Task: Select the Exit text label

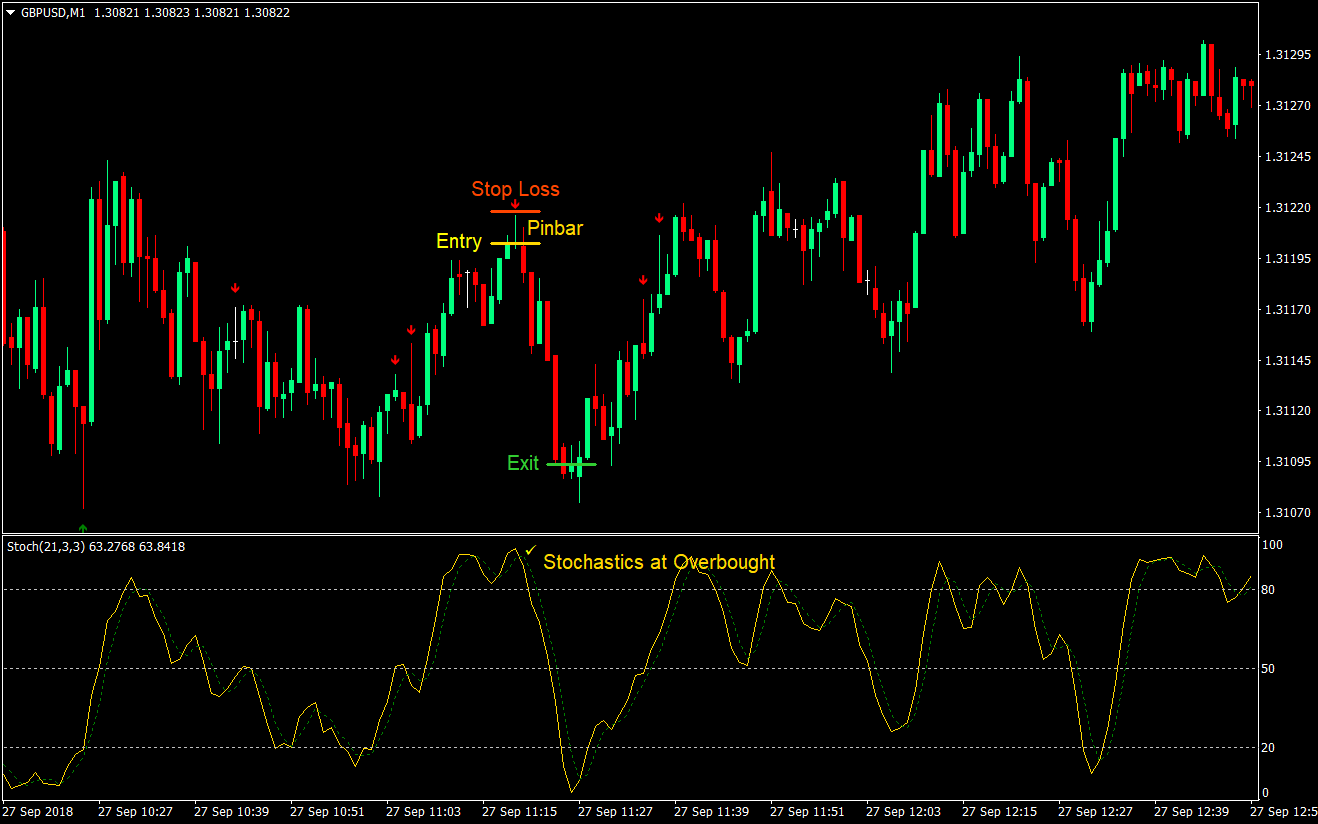Action: pyautogui.click(x=522, y=463)
